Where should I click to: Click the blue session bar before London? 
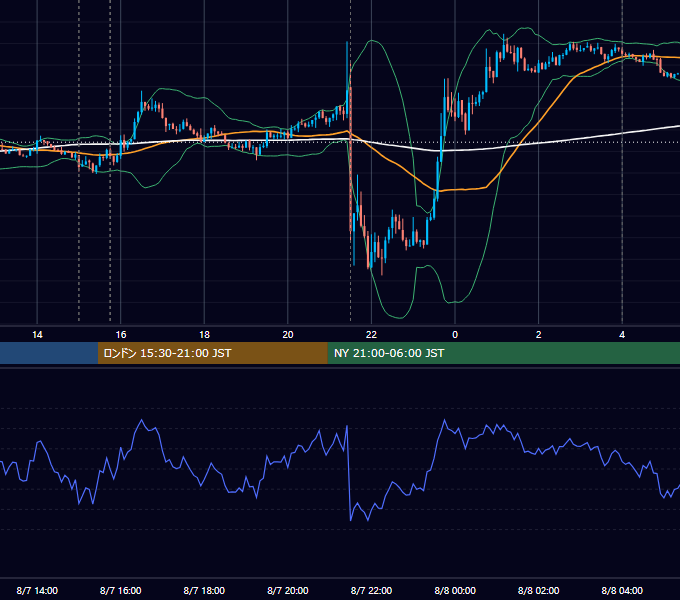[x=49, y=353]
